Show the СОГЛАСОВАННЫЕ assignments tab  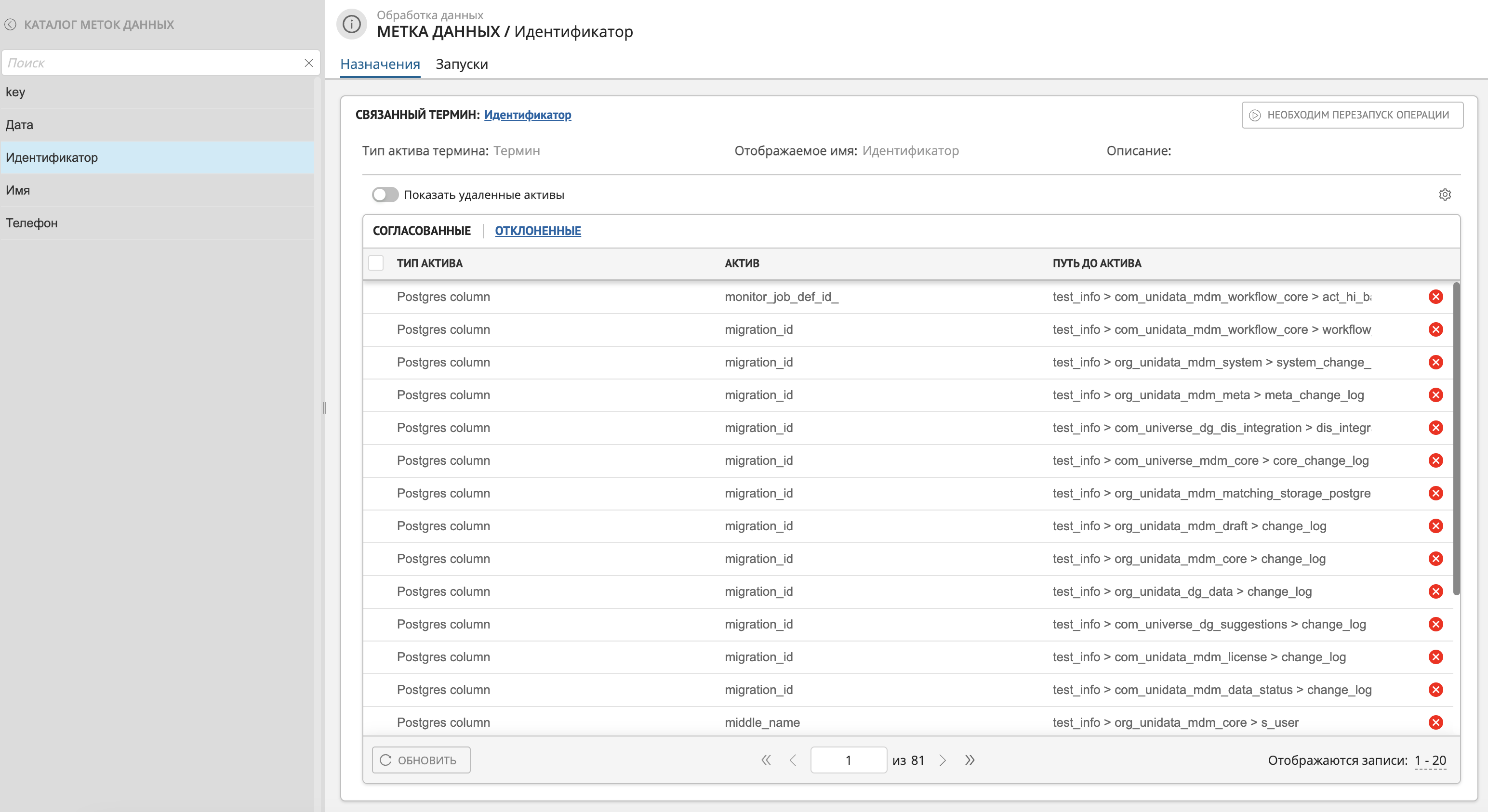422,231
